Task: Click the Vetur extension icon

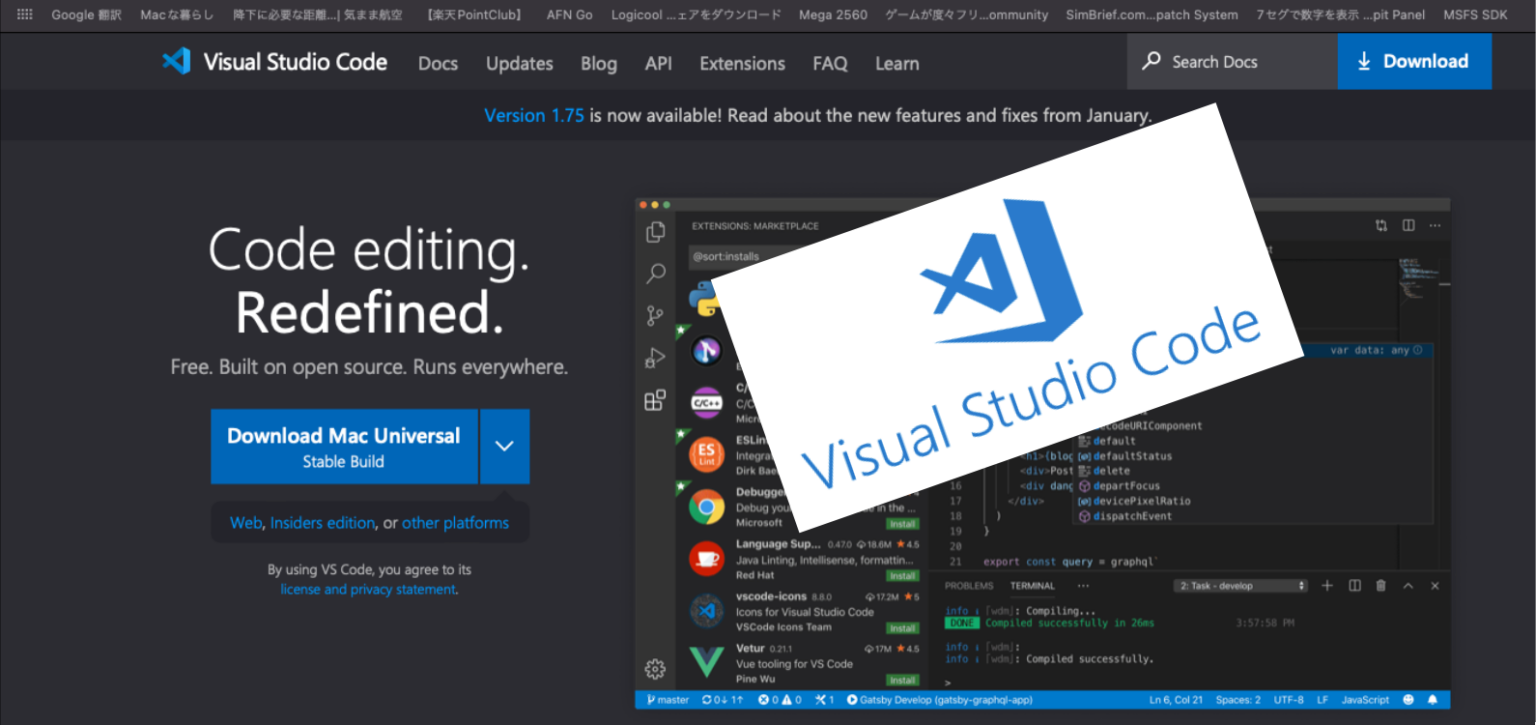Action: coord(706,662)
